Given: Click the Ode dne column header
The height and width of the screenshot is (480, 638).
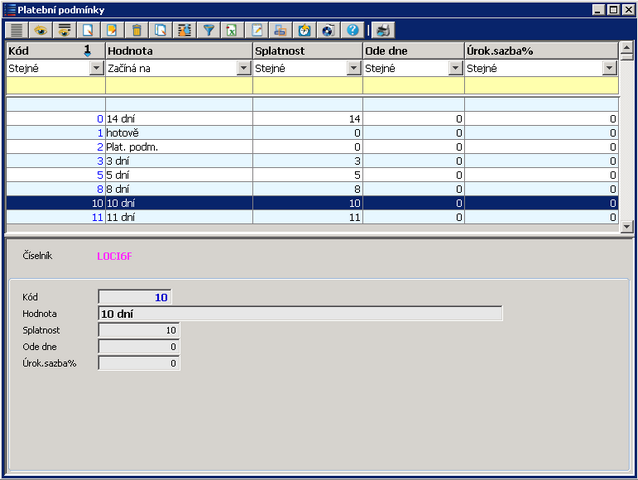Looking at the screenshot, I should click(412, 50).
